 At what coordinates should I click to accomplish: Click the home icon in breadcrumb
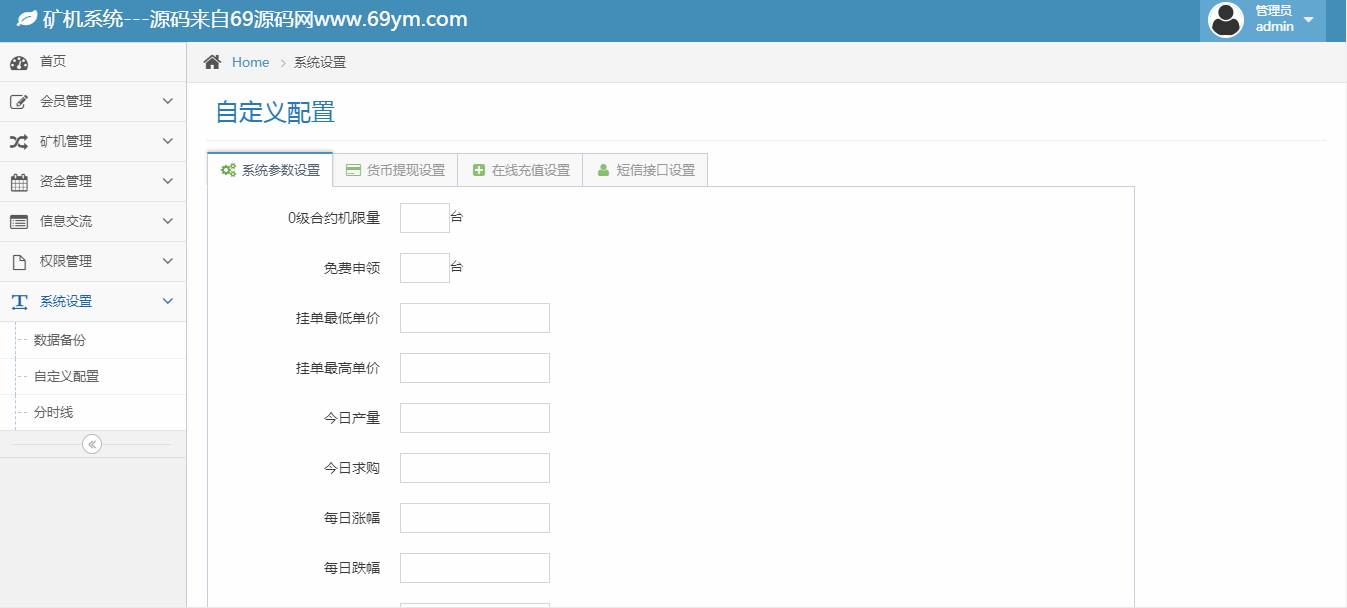coord(212,62)
